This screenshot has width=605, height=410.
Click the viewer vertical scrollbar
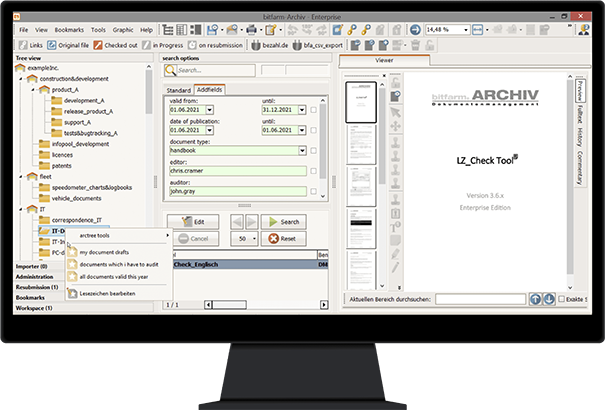(570, 177)
